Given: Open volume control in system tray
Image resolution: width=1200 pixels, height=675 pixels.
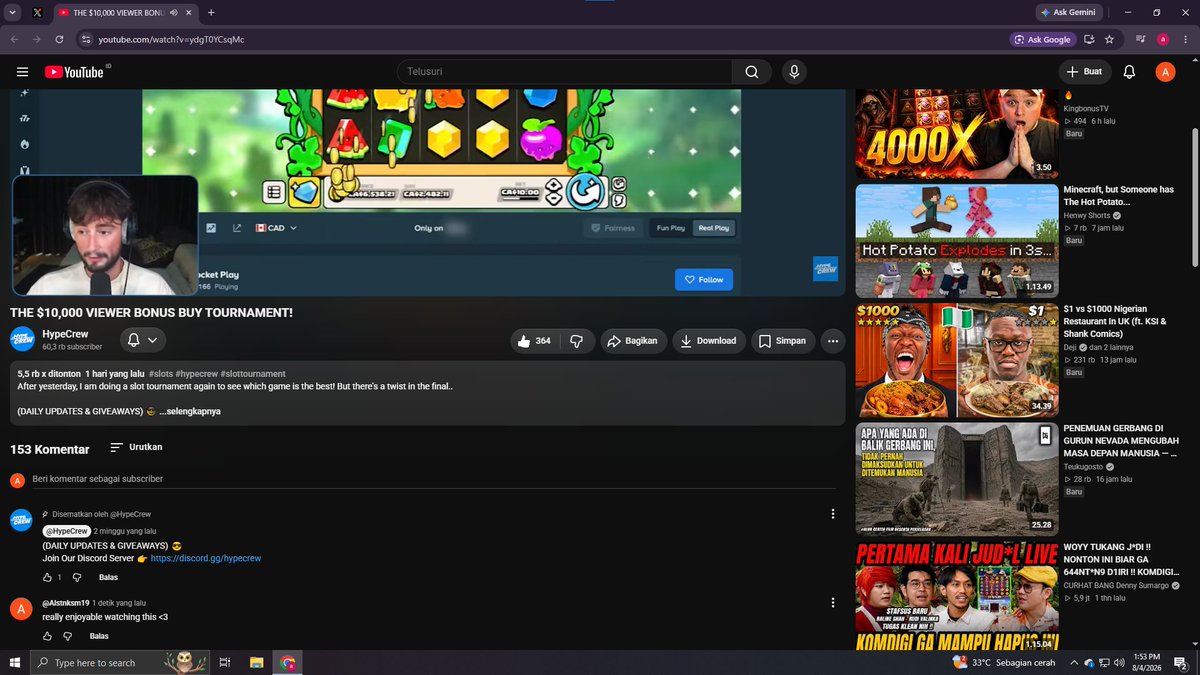Looking at the screenshot, I should pos(1121,663).
